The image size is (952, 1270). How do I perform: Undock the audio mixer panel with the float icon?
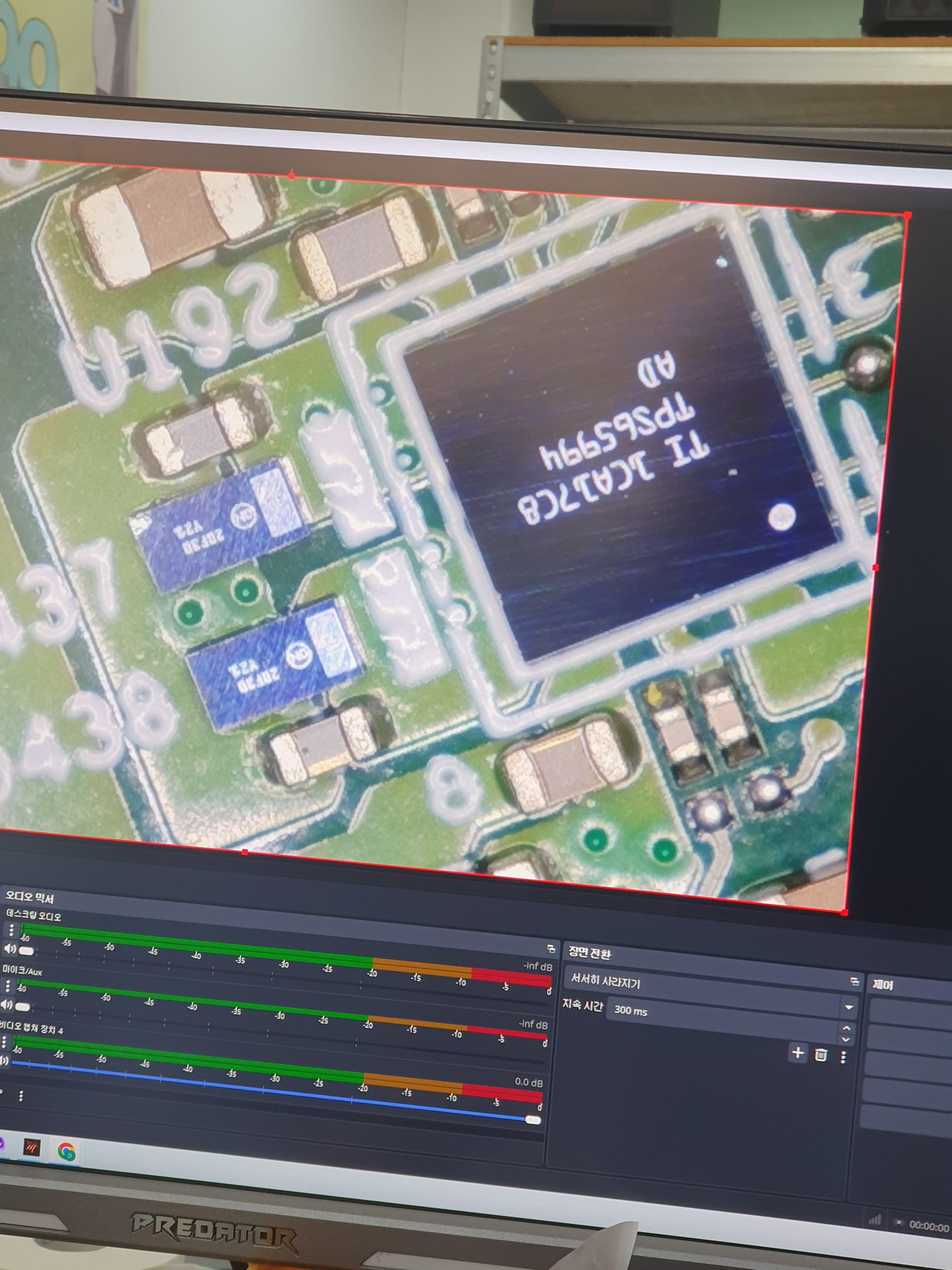click(551, 948)
